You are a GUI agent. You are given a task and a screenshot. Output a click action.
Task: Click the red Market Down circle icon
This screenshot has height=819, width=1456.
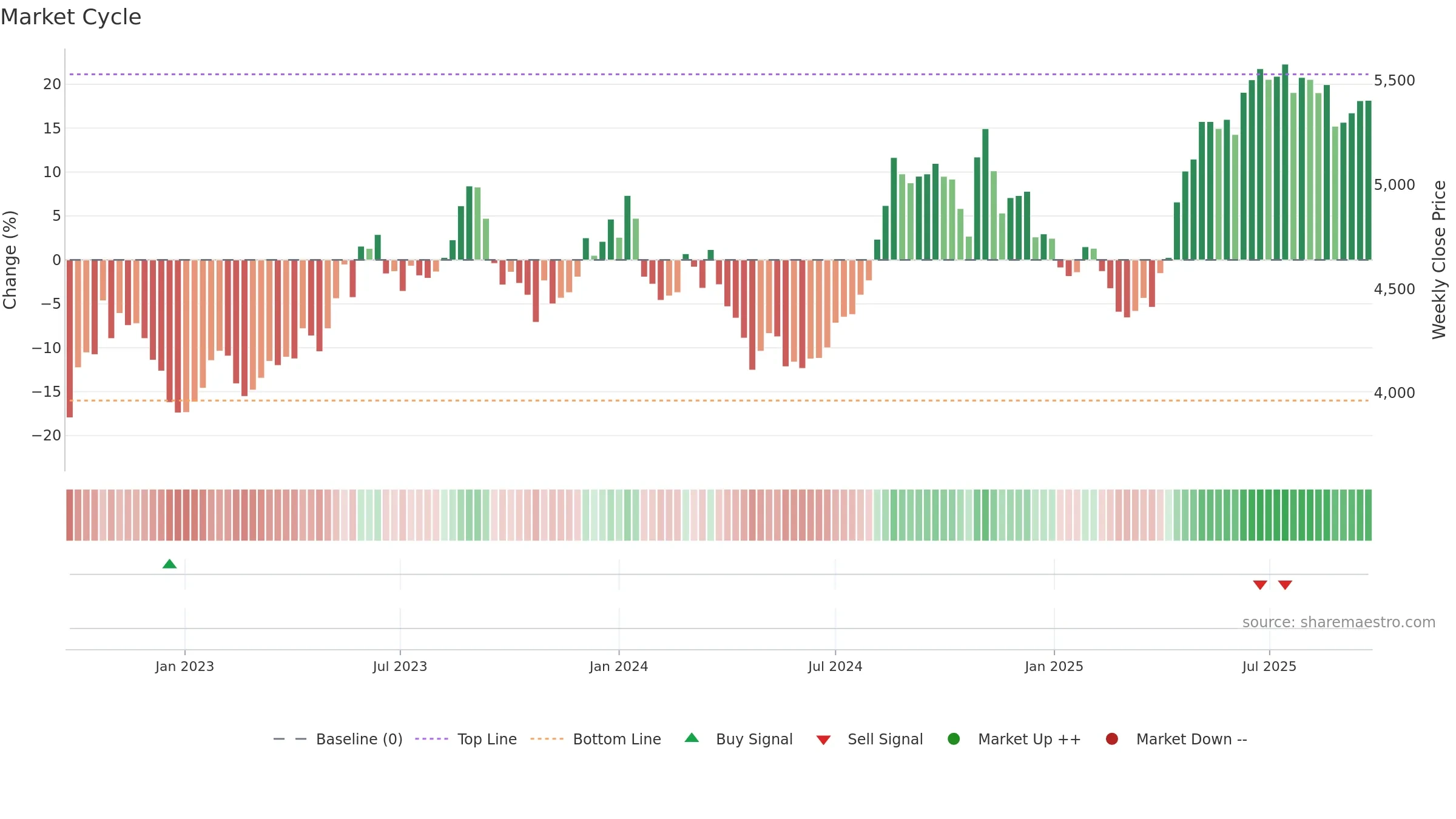click(x=1112, y=739)
